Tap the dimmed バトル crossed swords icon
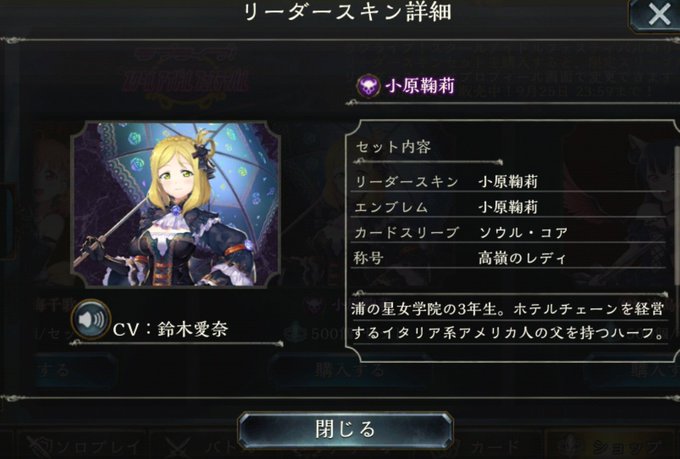The width and height of the screenshot is (680, 459). (x=179, y=447)
